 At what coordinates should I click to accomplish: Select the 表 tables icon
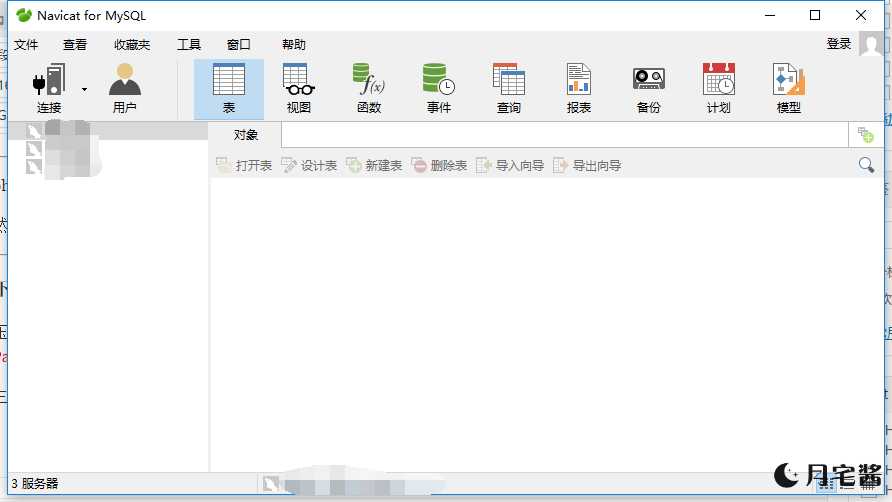229,89
